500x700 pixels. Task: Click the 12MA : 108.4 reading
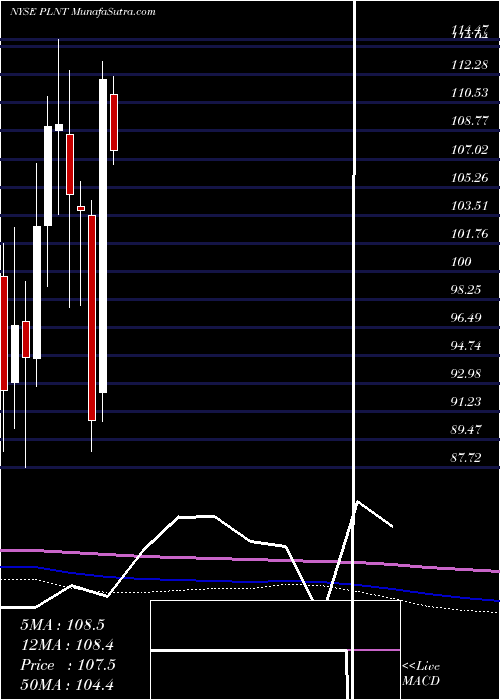[x=67, y=645]
